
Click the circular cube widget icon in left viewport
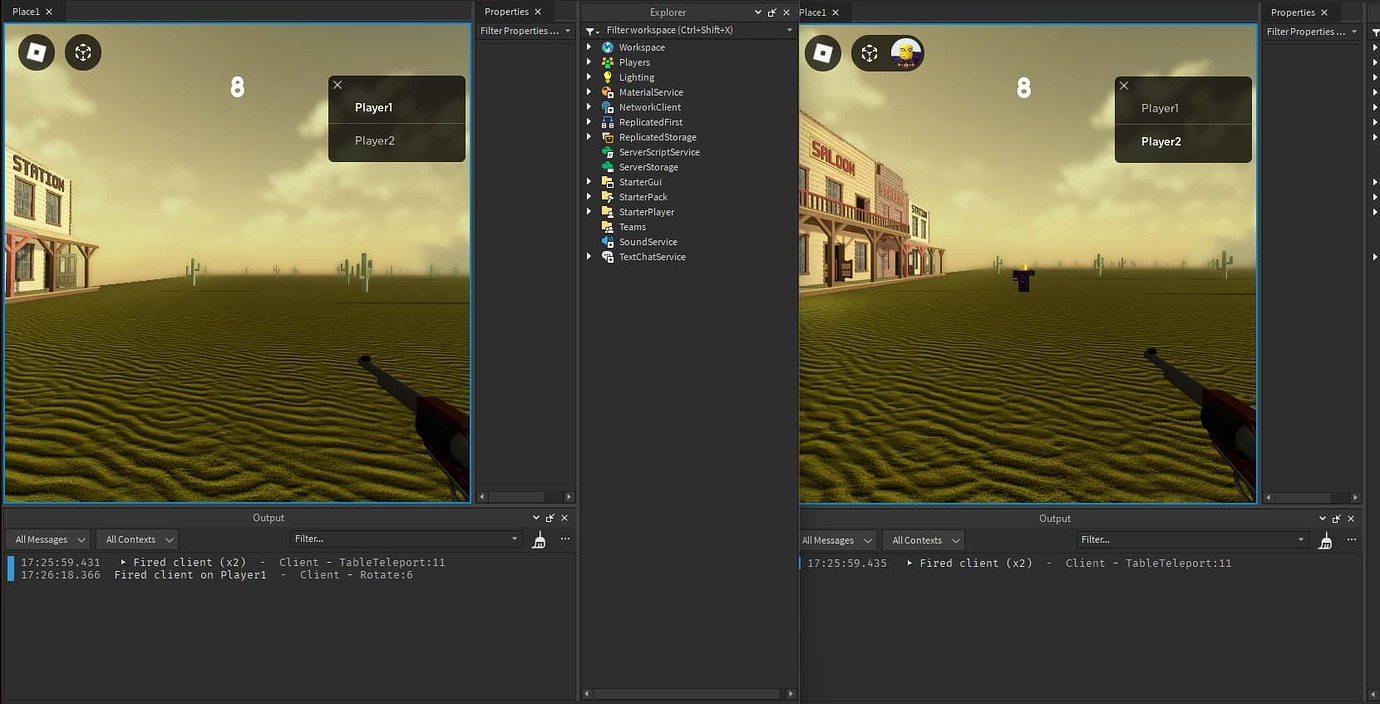coord(83,51)
